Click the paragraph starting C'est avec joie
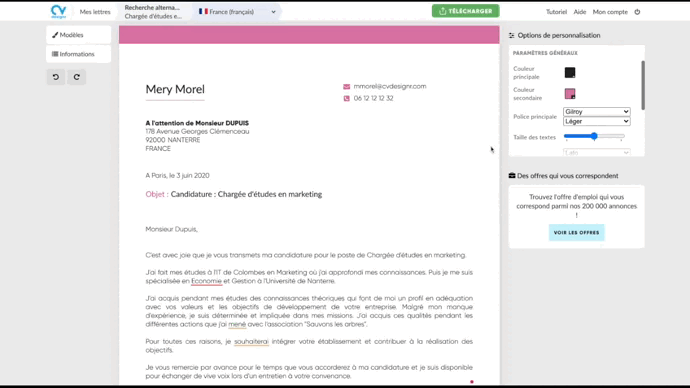Screen dimensions: 690x388 pyautogui.click(x=306, y=255)
